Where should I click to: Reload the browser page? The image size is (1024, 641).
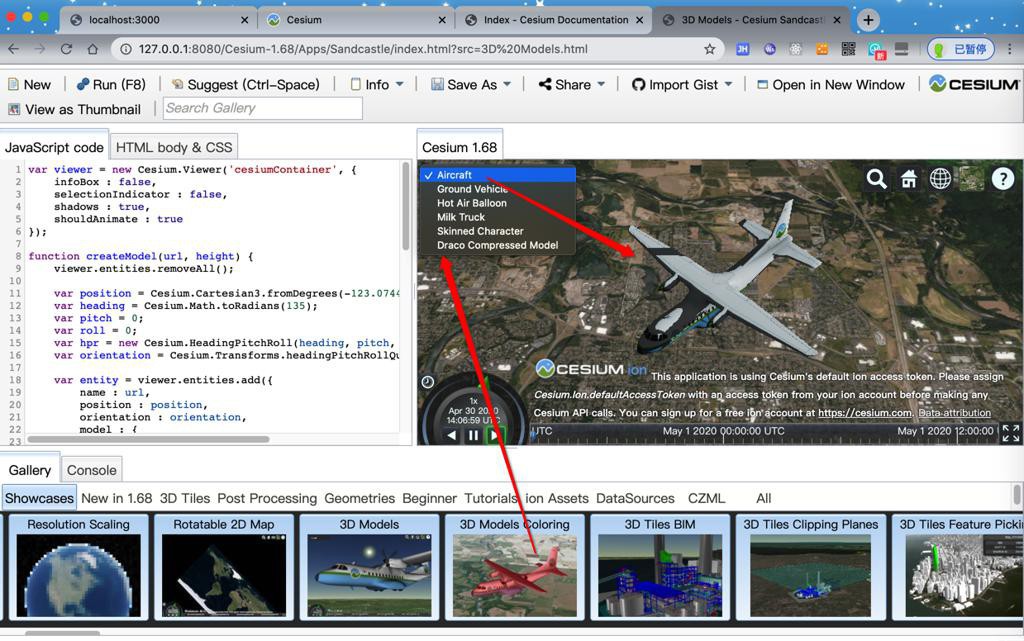click(x=66, y=49)
